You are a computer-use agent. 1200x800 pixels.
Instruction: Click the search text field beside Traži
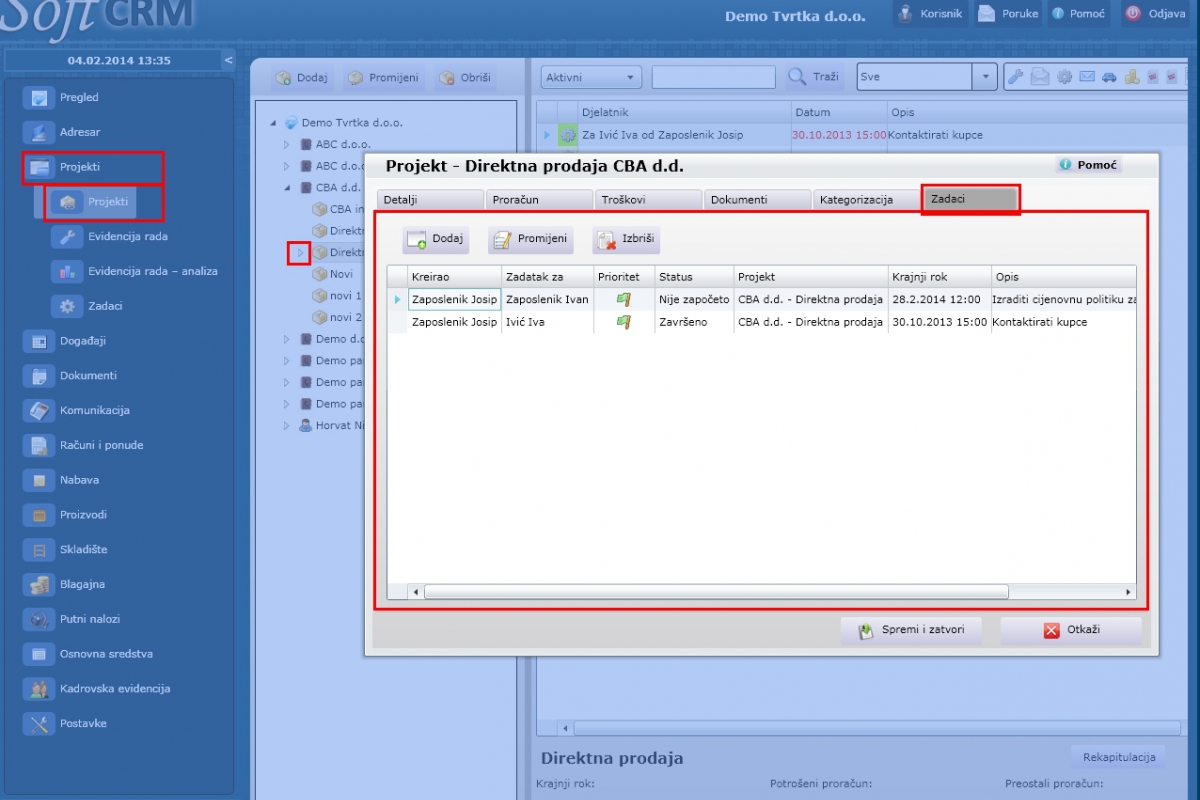[x=714, y=77]
